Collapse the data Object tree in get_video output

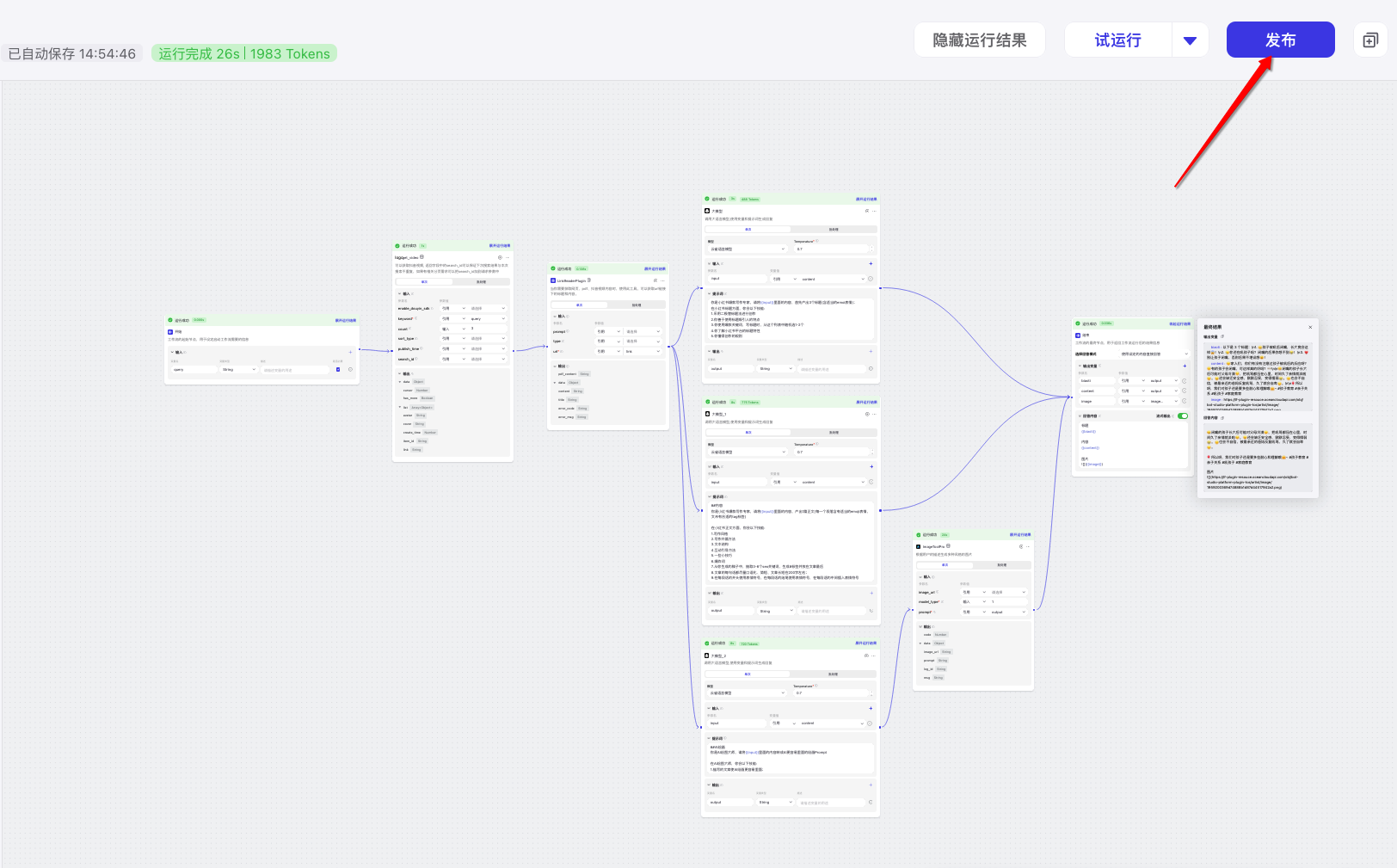tap(400, 381)
